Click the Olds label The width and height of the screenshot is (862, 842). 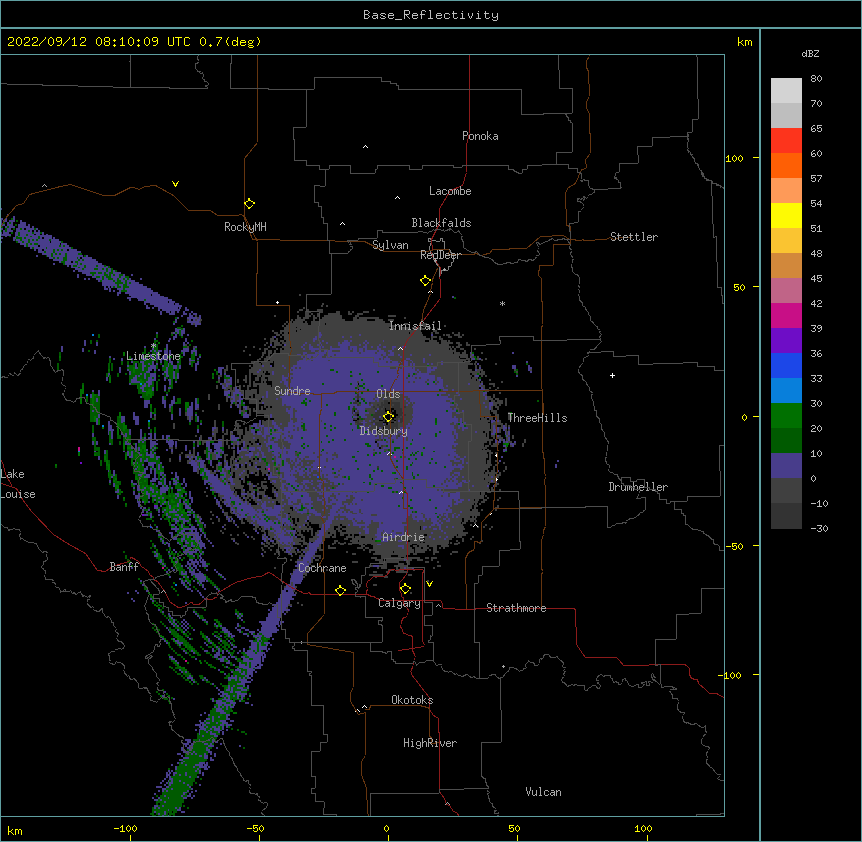tap(388, 394)
